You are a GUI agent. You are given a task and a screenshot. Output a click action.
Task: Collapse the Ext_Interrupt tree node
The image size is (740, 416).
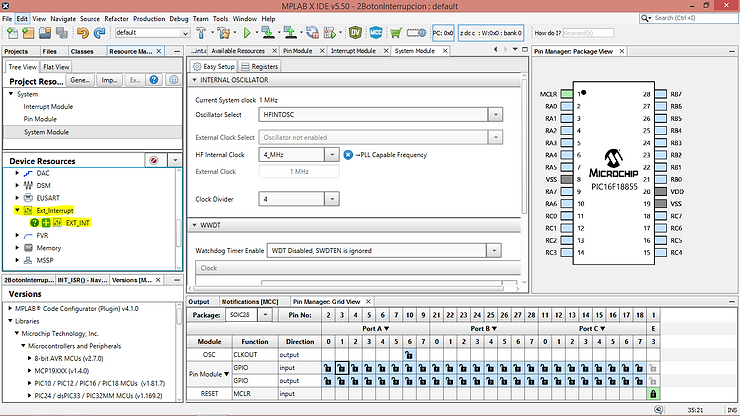click(x=17, y=210)
